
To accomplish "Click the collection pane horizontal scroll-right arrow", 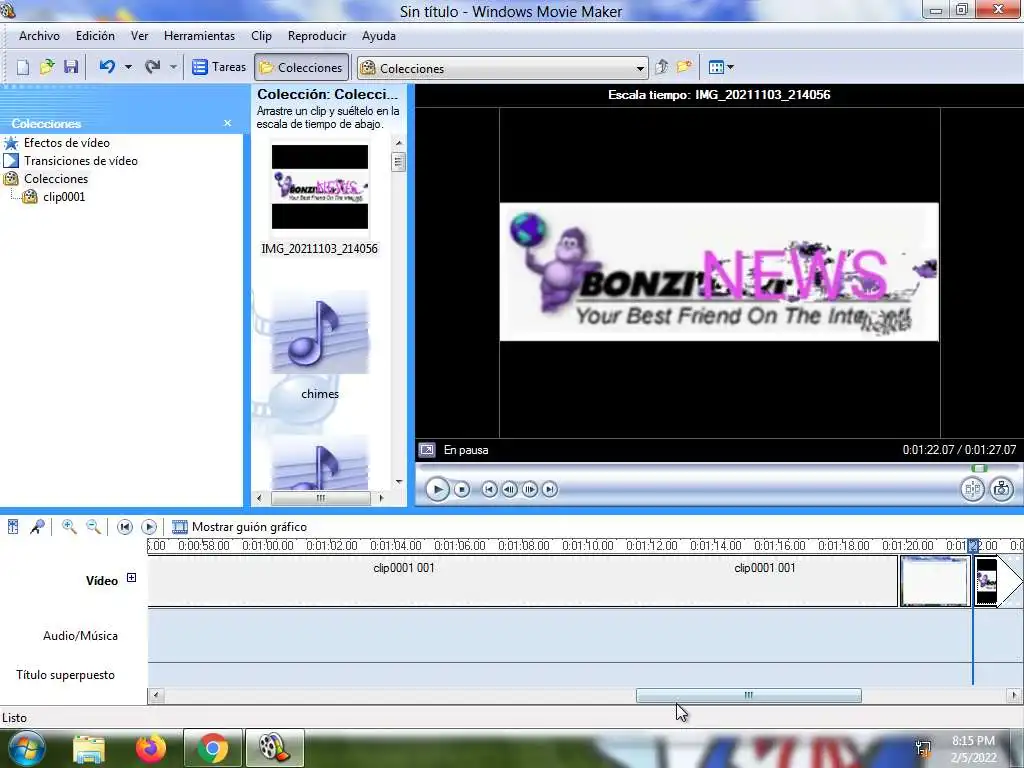I will point(381,498).
